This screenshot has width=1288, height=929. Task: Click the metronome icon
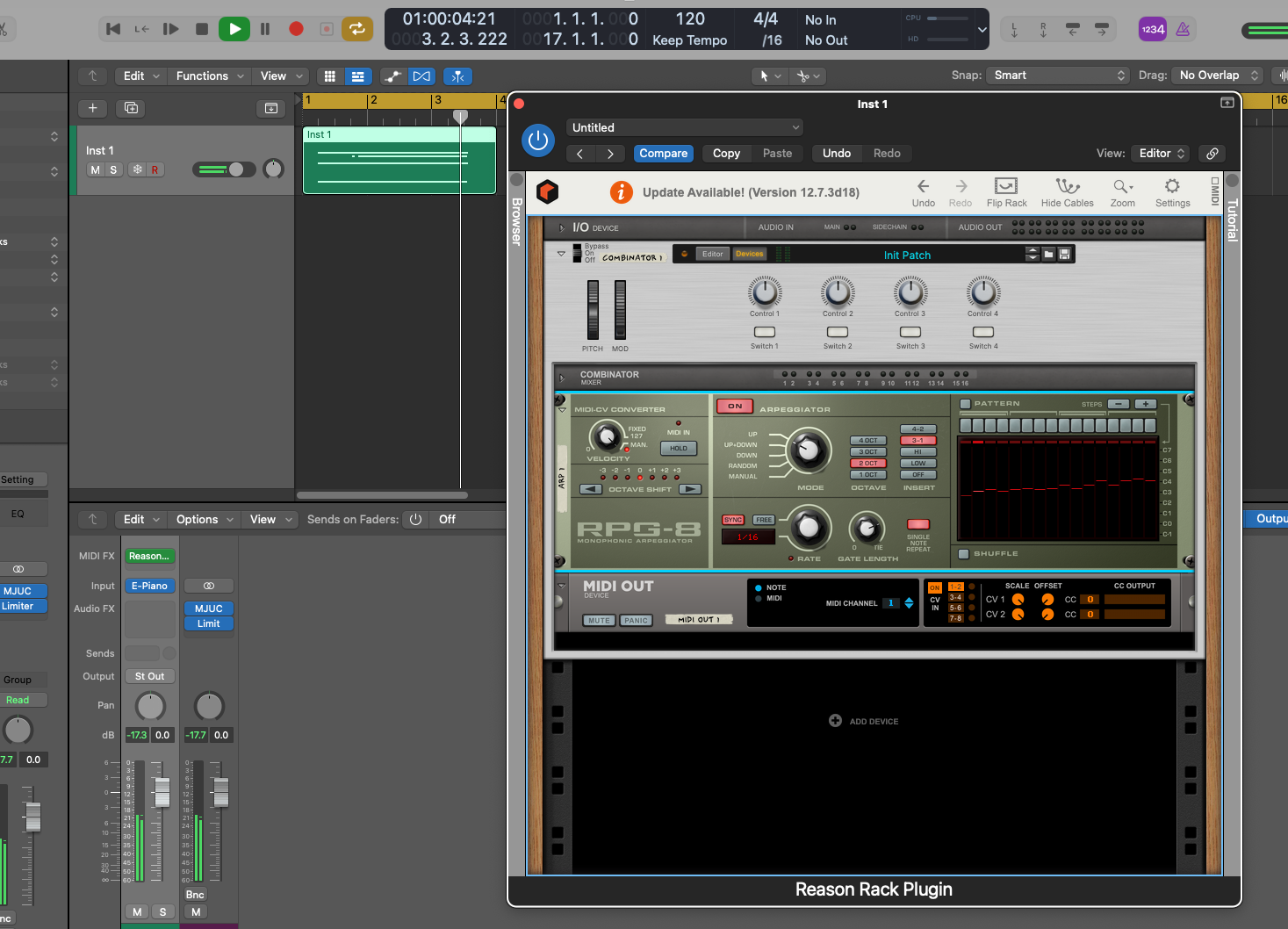[1183, 29]
